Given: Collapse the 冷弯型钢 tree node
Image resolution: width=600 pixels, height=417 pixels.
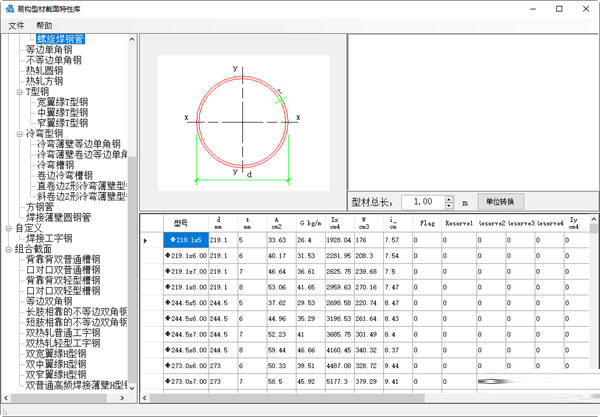Looking at the screenshot, I should tap(19, 133).
